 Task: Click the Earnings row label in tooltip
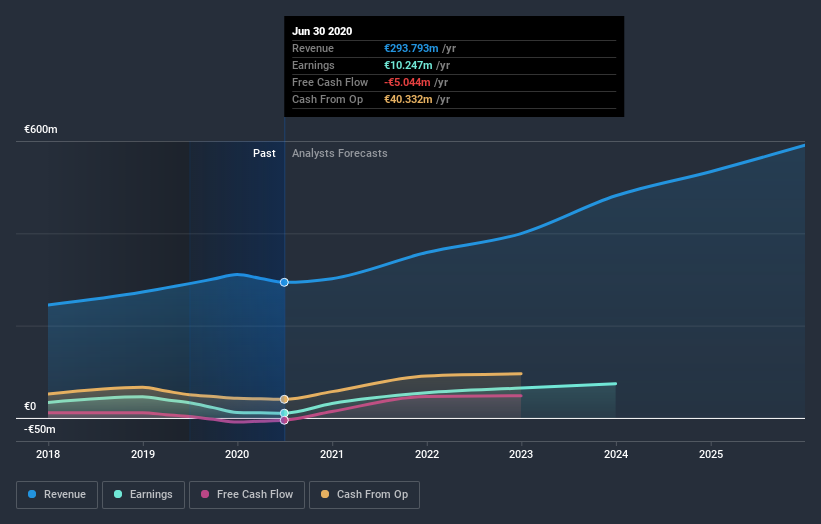313,65
